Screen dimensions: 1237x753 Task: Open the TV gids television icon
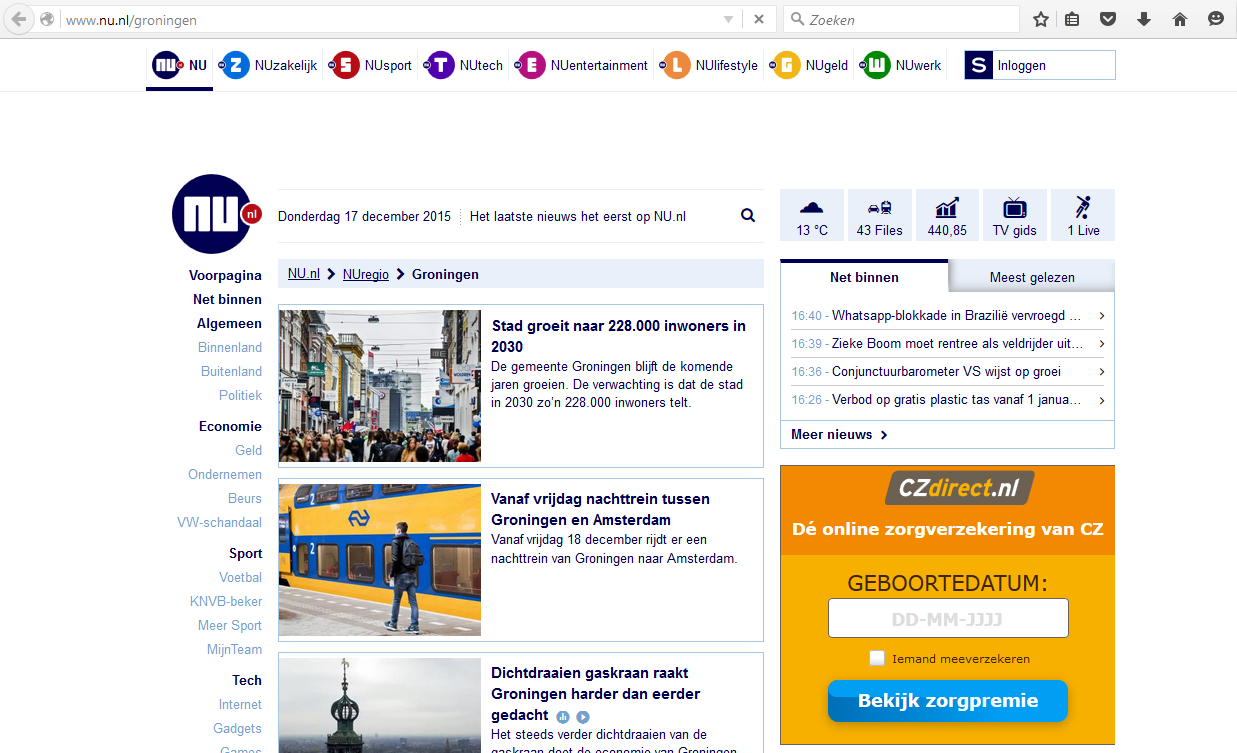pos(1014,214)
